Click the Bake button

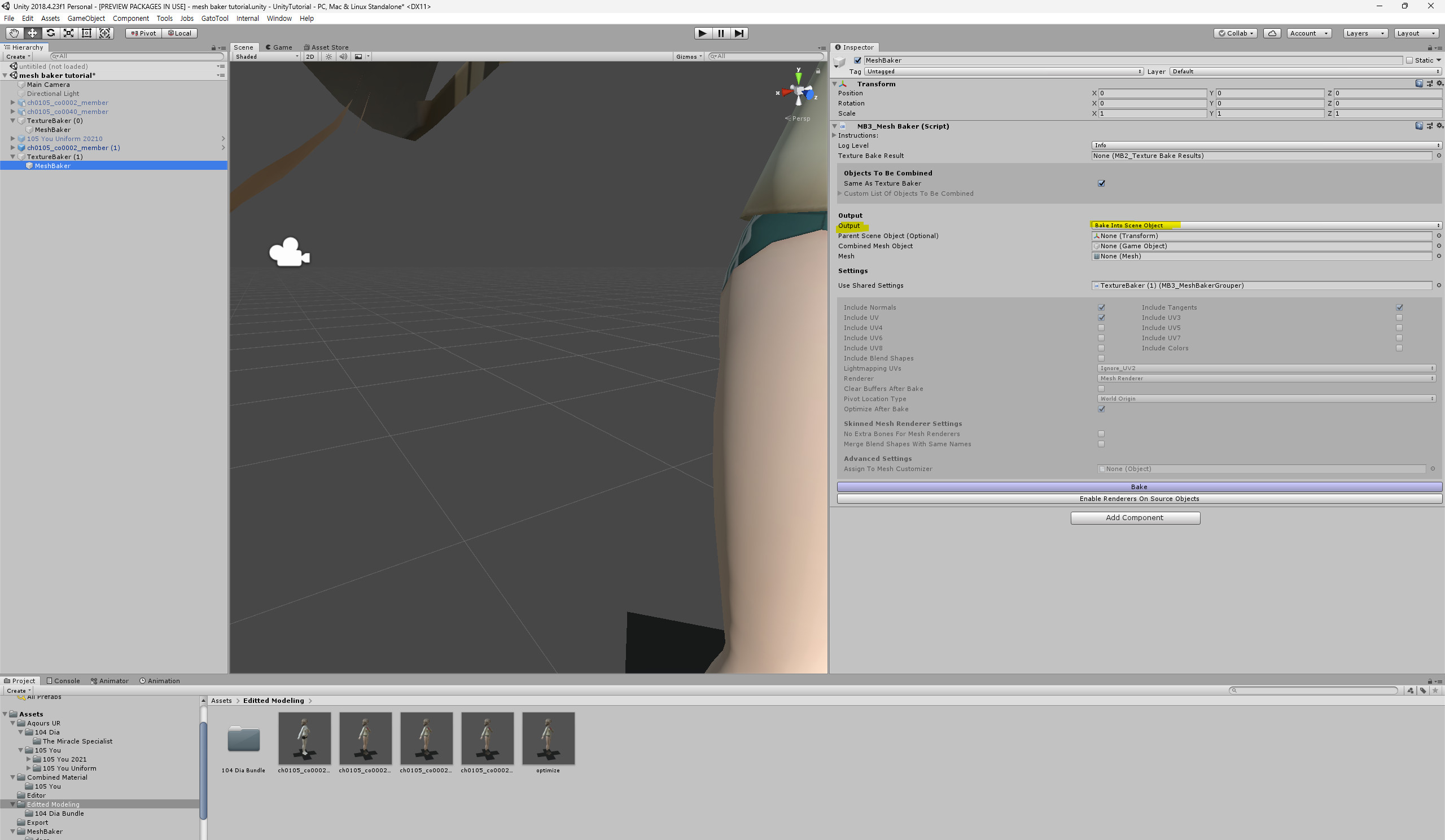pyautogui.click(x=1139, y=486)
